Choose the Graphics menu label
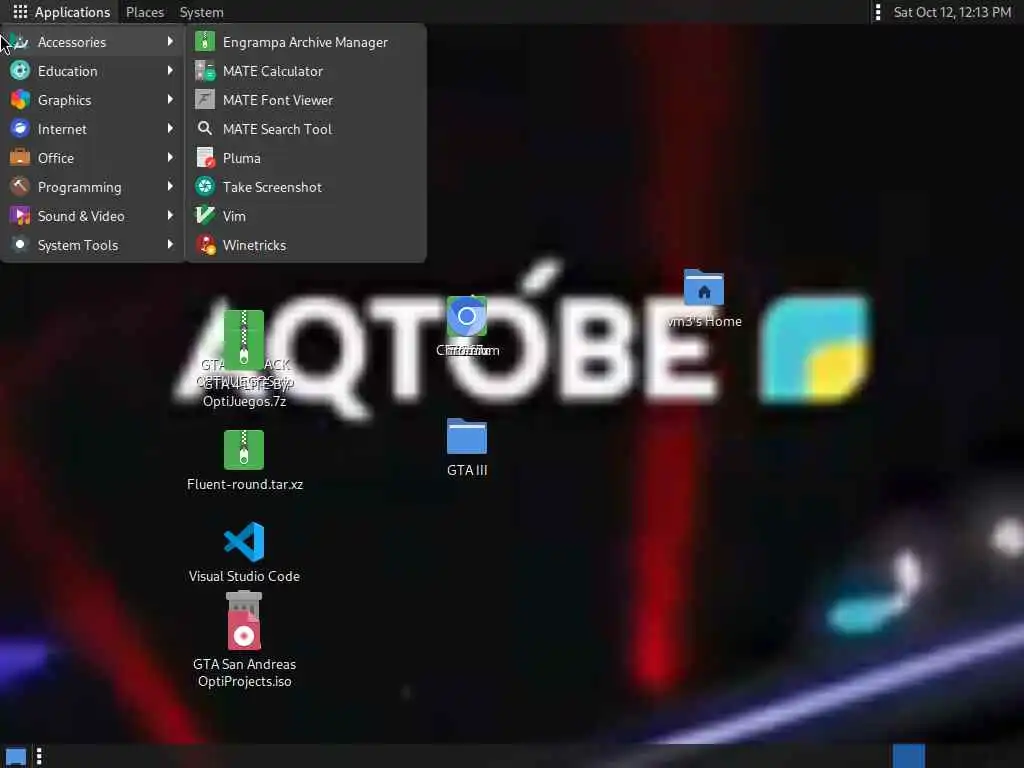Viewport: 1024px width, 768px height. click(64, 100)
